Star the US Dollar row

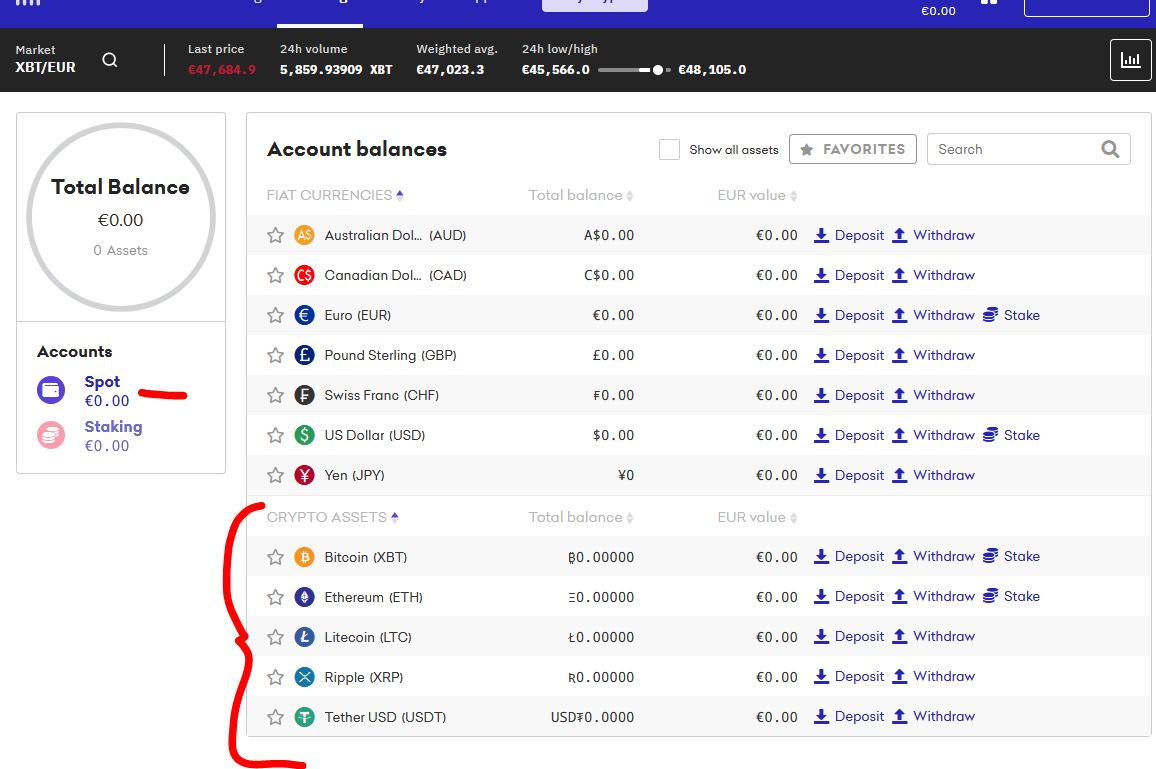click(x=276, y=435)
